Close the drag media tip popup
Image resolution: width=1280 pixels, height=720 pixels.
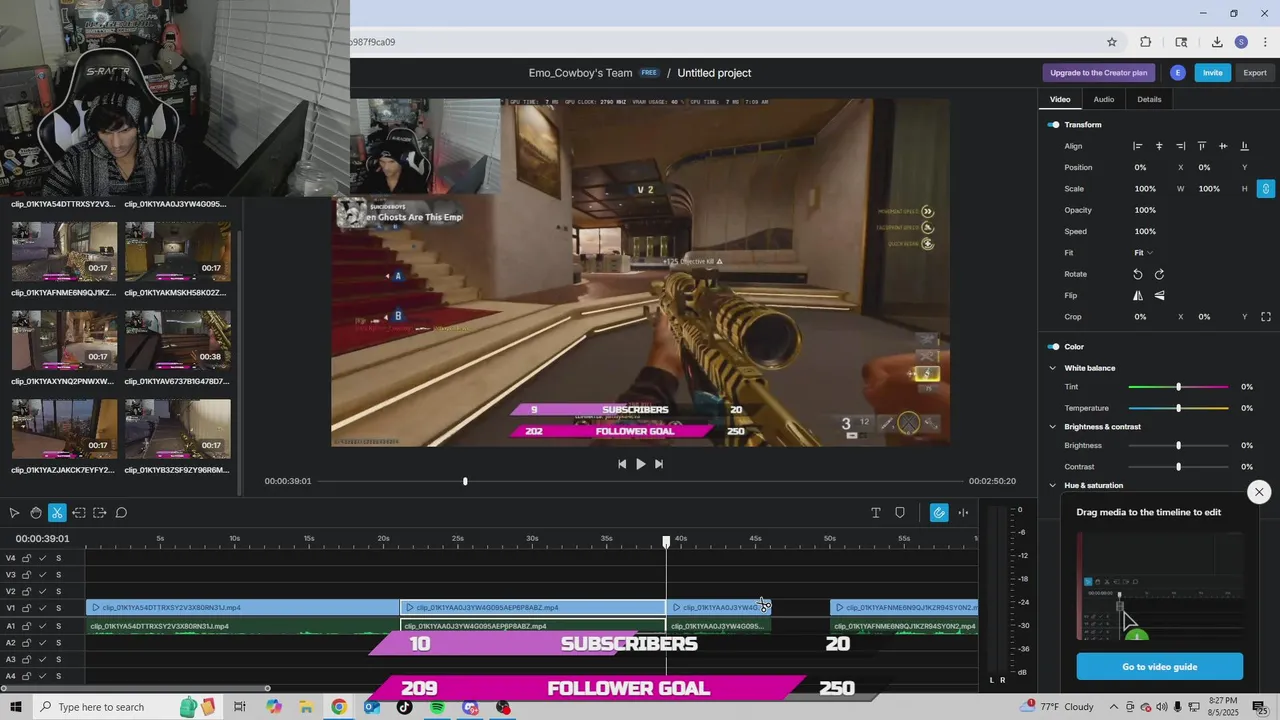1259,491
